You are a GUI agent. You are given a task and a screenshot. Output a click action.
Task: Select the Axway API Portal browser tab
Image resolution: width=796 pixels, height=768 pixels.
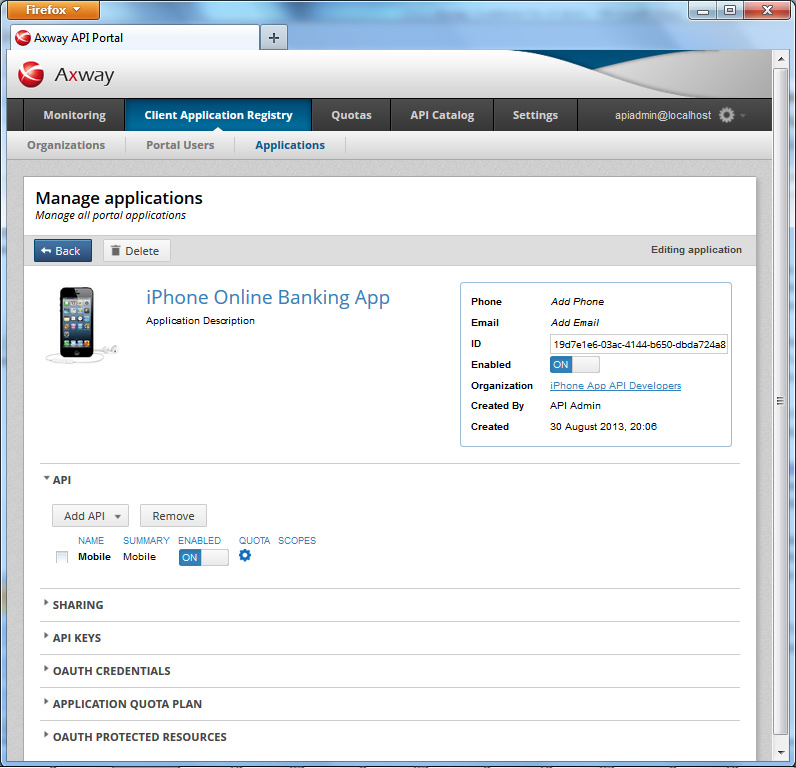point(135,38)
